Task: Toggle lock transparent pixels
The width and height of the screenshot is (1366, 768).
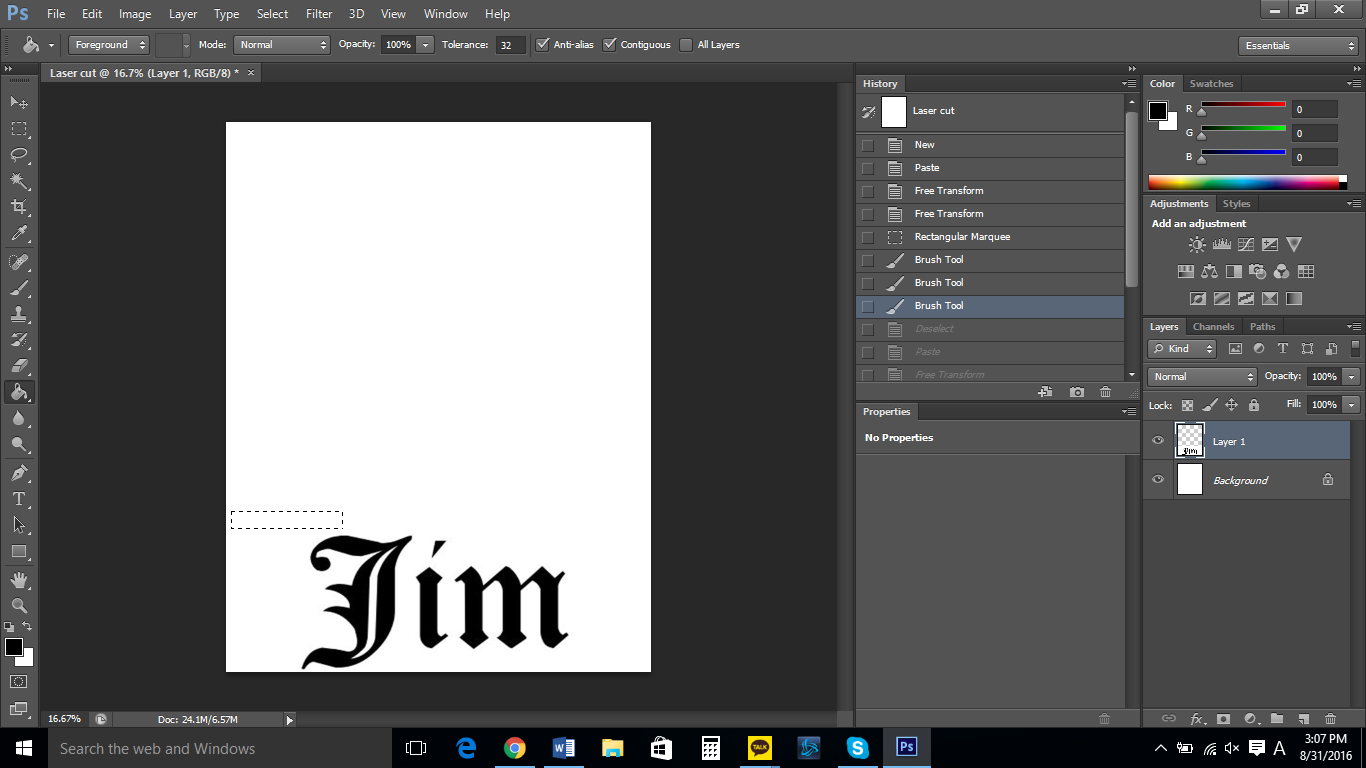Action: [1187, 405]
